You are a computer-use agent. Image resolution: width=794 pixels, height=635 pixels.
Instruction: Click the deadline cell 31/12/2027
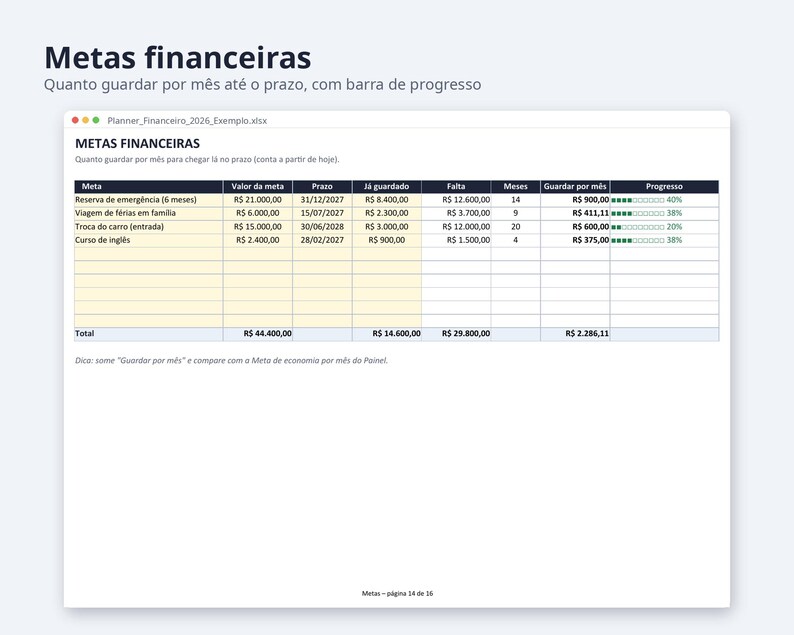[322, 200]
